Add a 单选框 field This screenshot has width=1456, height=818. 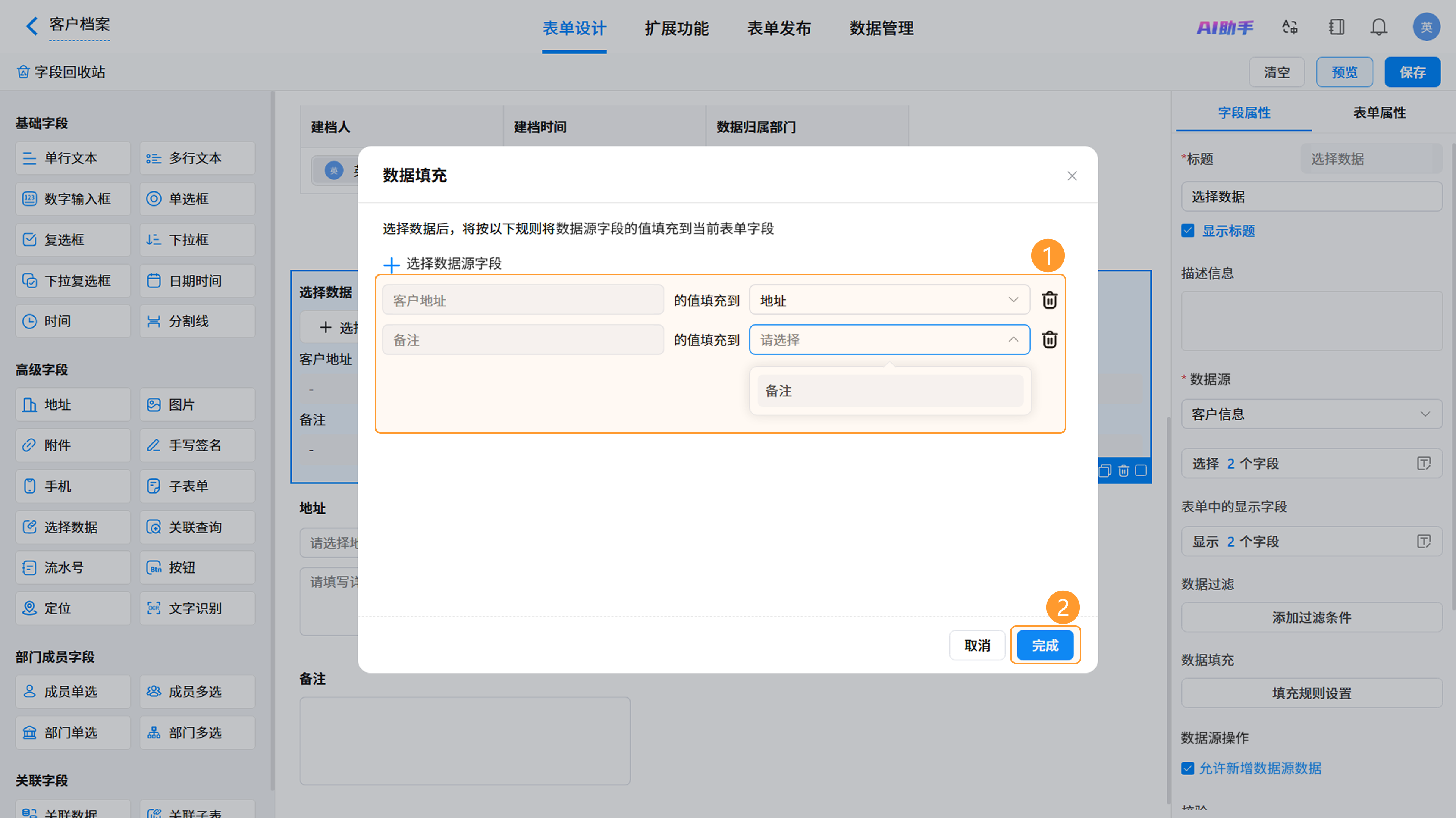[x=197, y=199]
